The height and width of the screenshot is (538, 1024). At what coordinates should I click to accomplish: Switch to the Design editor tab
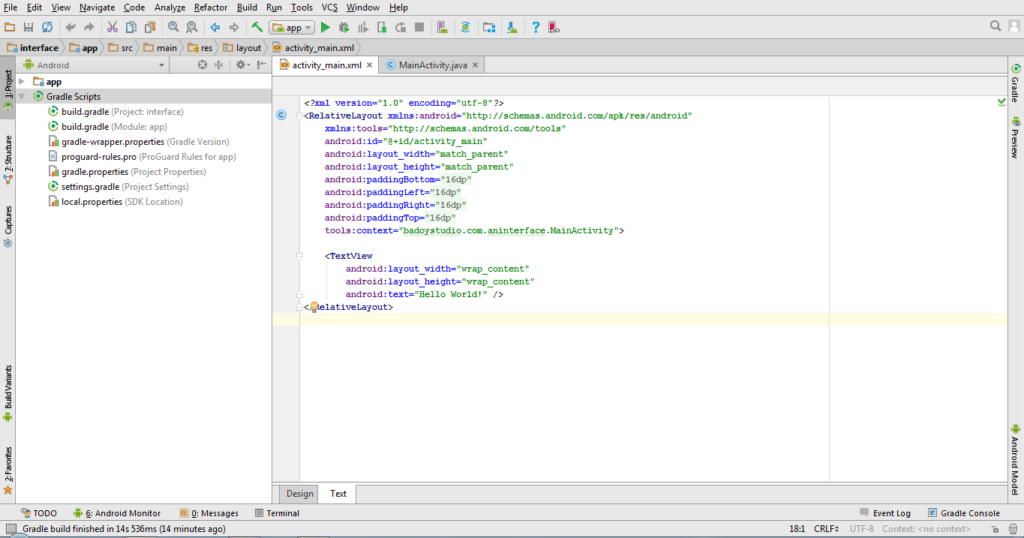(x=299, y=493)
